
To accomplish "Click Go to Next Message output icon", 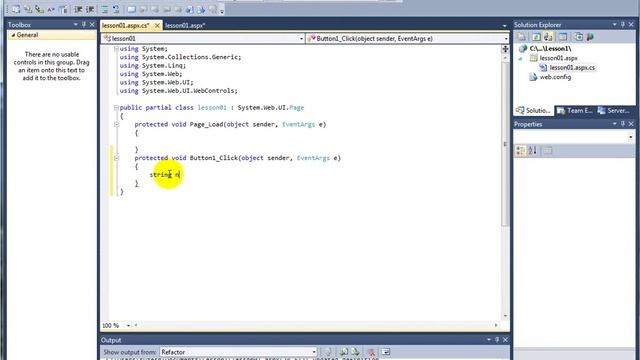I will point(355,352).
